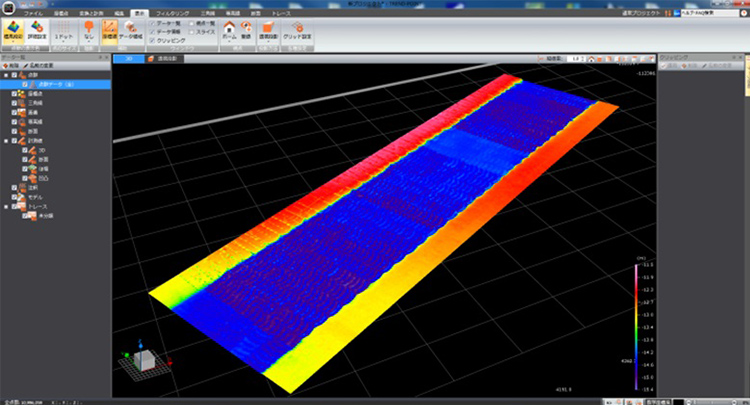Close the データ一覧 panel
Image resolution: width=750 pixels, height=405 pixels.
tap(107, 57)
